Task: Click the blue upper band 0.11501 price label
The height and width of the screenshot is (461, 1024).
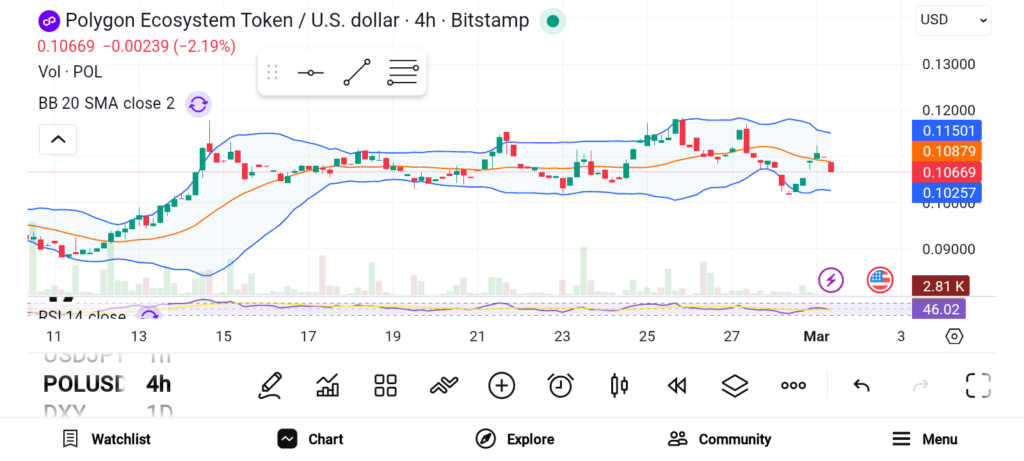Action: [x=946, y=130]
